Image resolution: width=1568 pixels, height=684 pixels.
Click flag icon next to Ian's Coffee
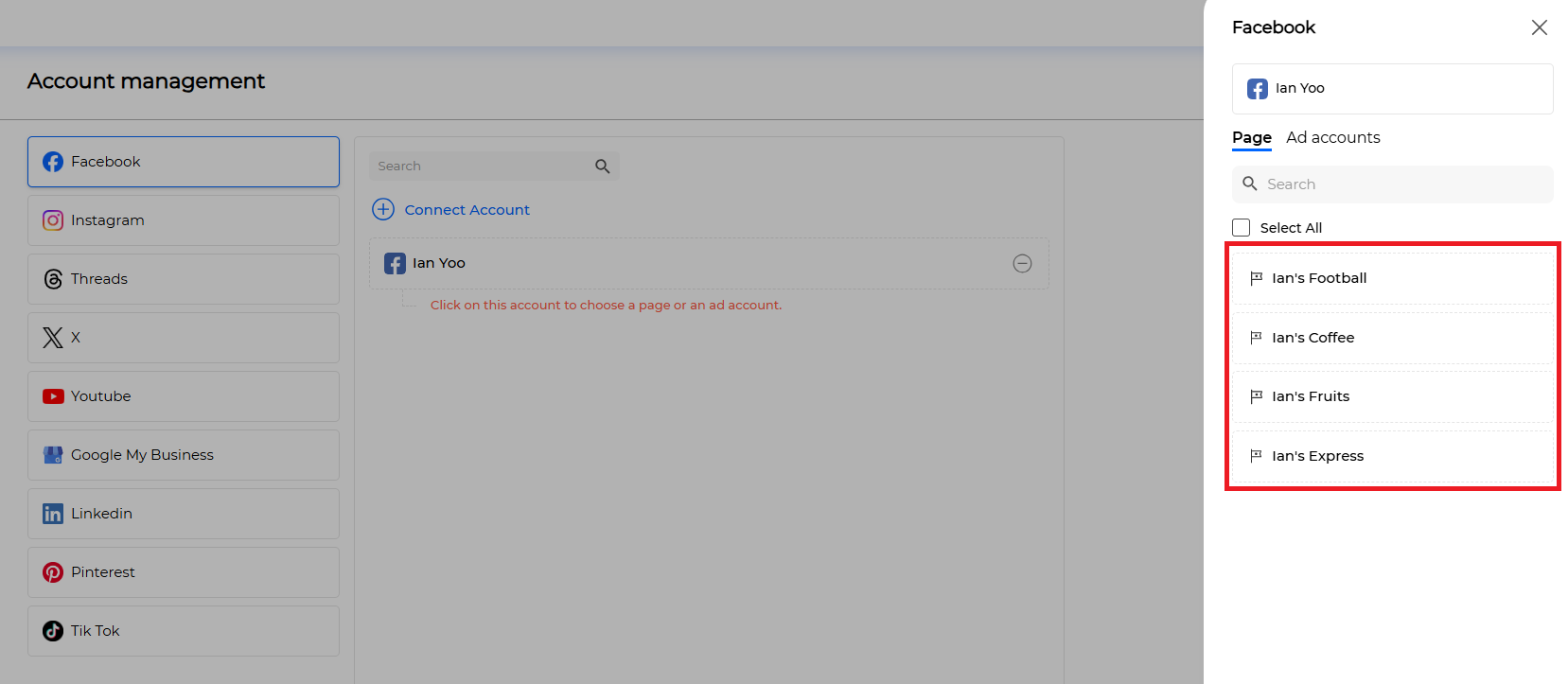[1256, 338]
